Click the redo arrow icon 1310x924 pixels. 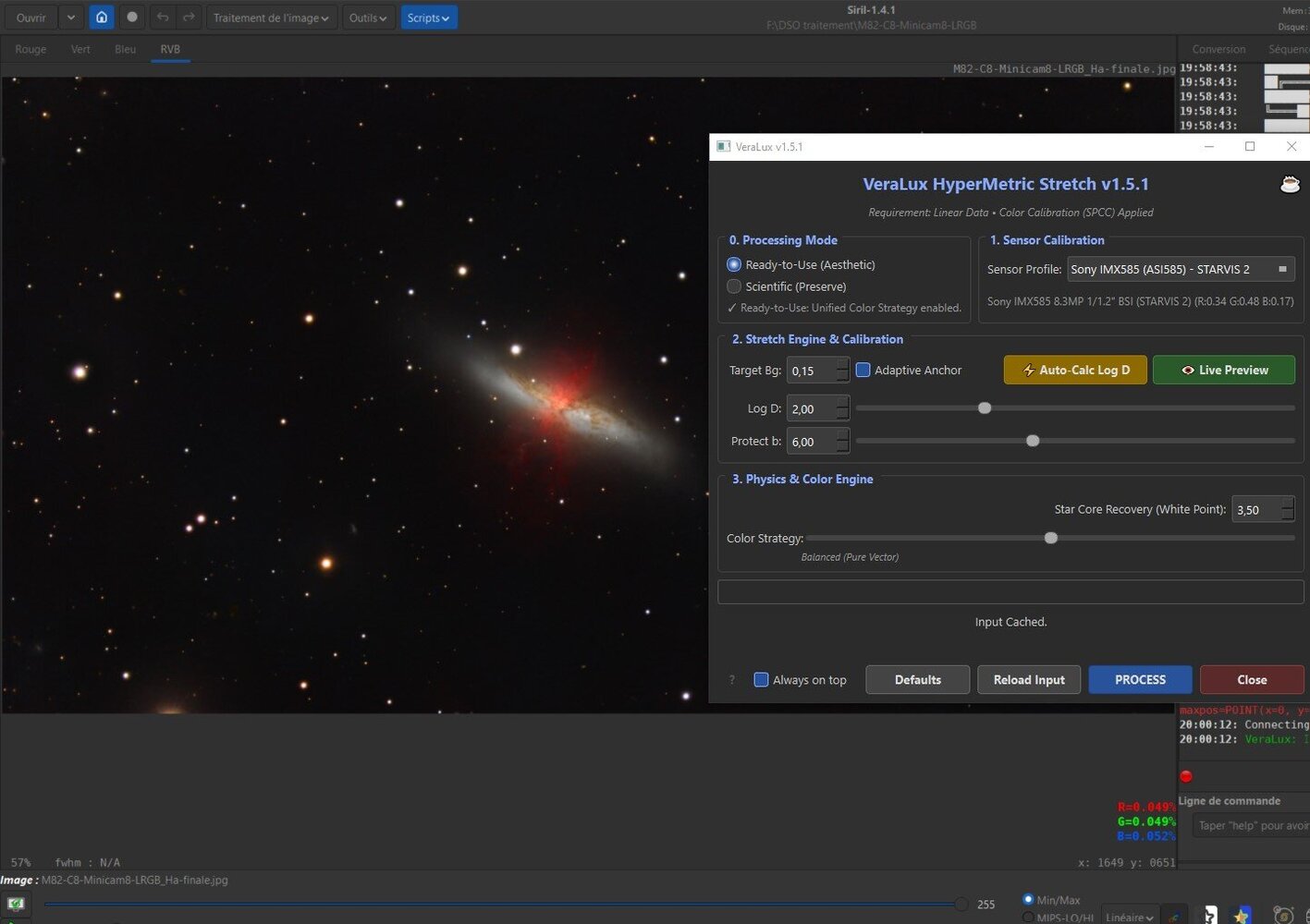[189, 18]
